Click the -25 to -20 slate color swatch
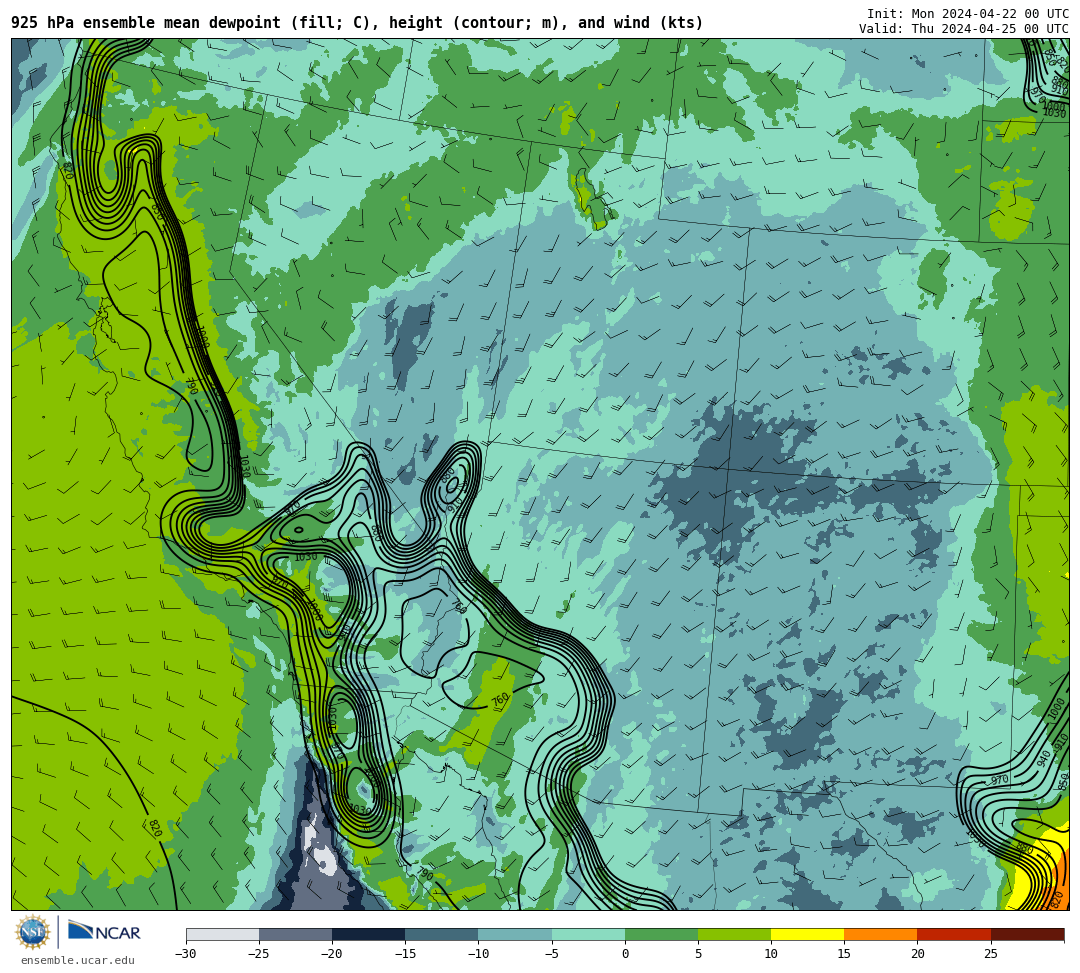This screenshot has width=1080, height=973. [295, 934]
